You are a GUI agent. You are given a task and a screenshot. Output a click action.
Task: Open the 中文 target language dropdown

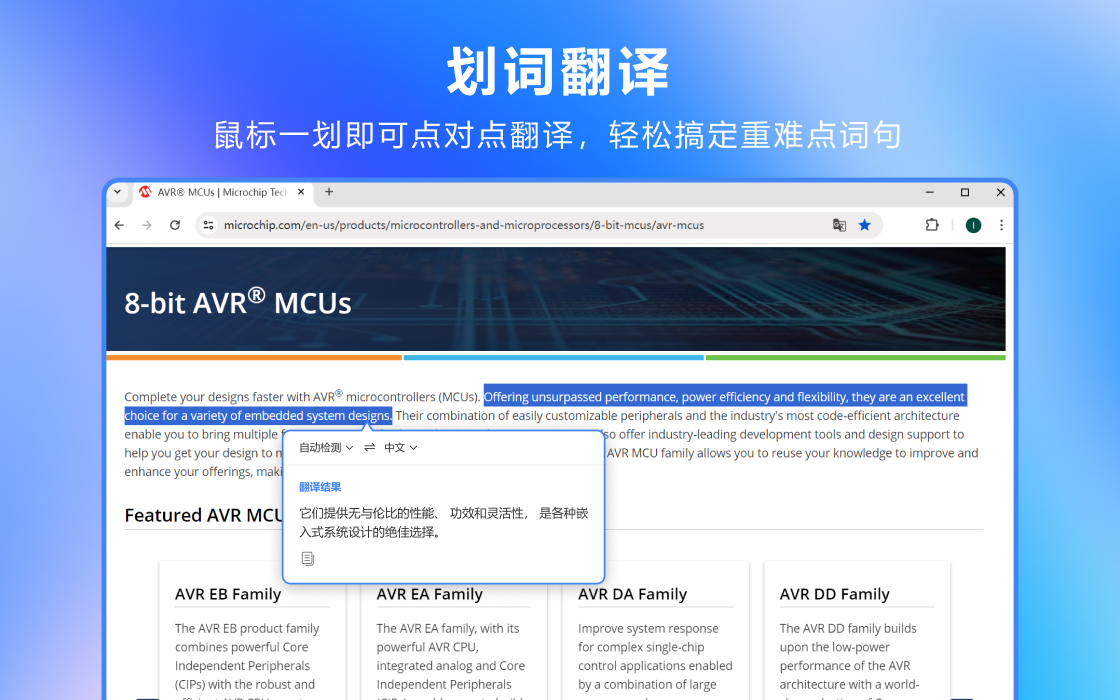click(401, 447)
